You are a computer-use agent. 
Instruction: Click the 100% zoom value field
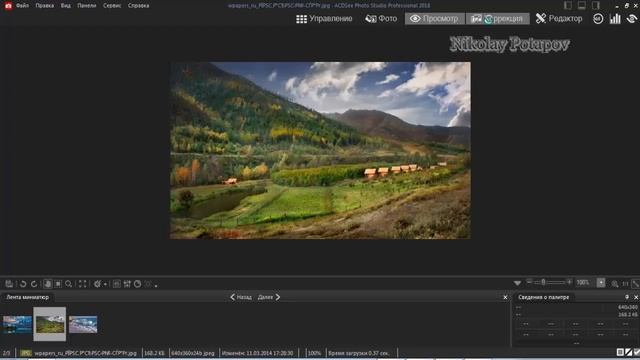[584, 282]
